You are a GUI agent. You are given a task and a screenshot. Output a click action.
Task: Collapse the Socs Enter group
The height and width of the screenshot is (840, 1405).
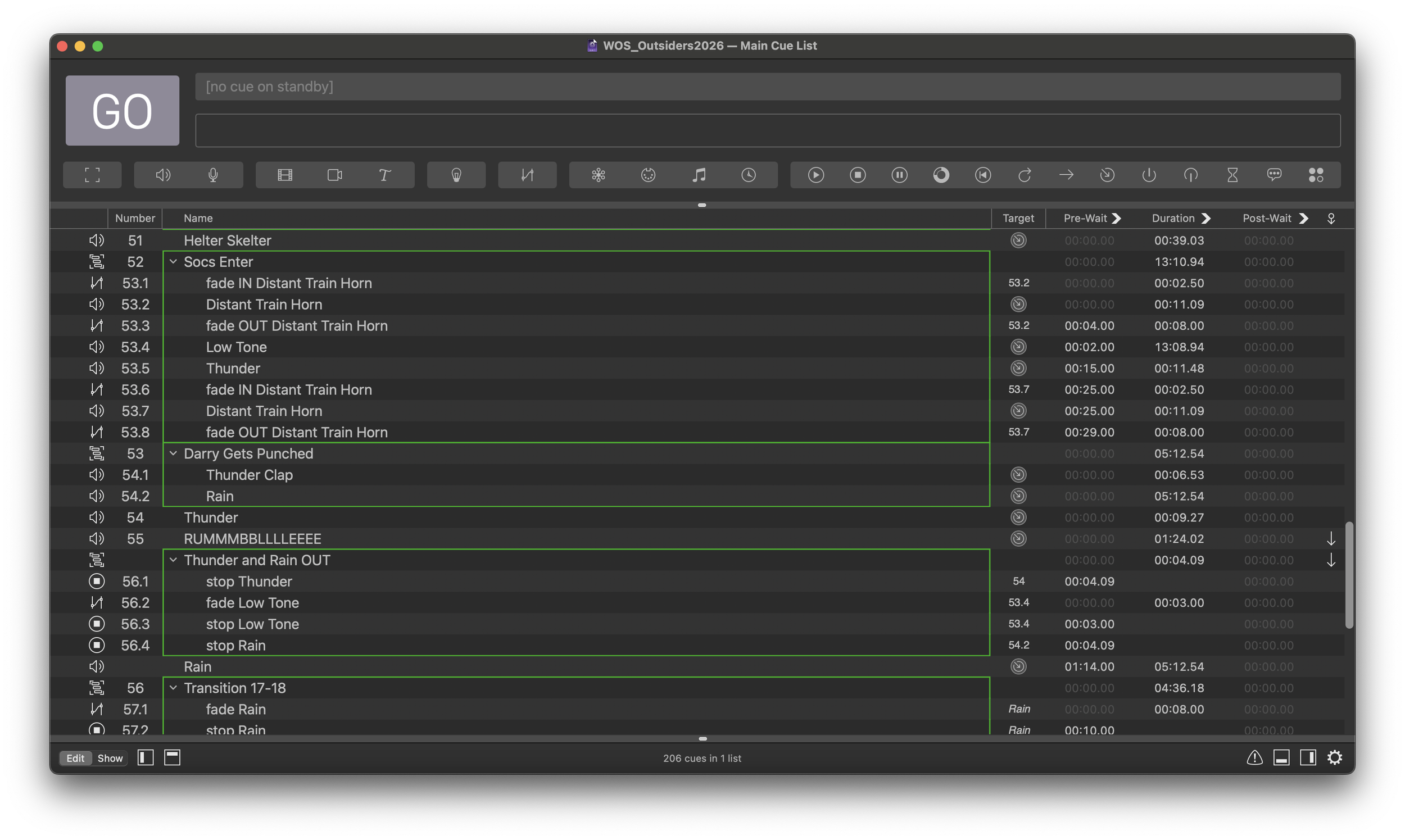173,261
